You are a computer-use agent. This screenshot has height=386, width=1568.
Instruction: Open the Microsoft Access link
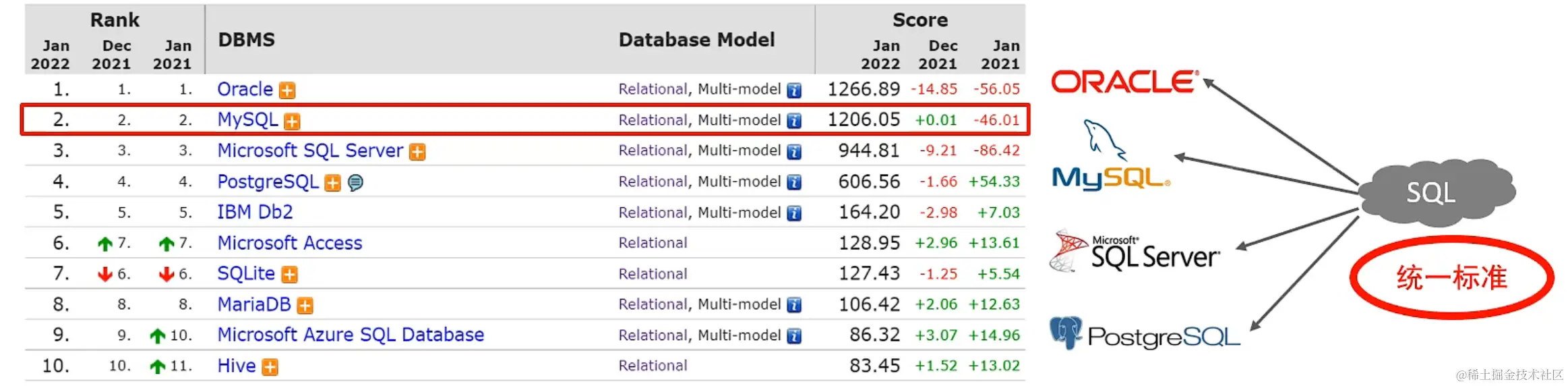[290, 243]
